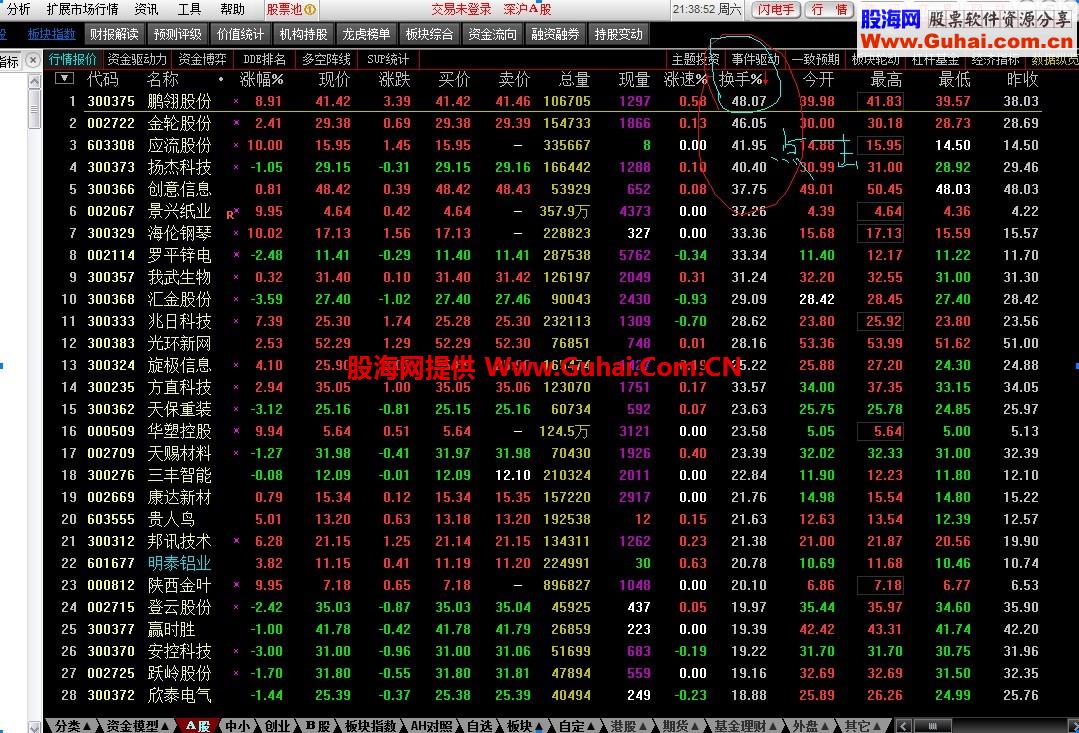Sort by the 最高 column header
This screenshot has width=1079, height=733.
click(886, 80)
